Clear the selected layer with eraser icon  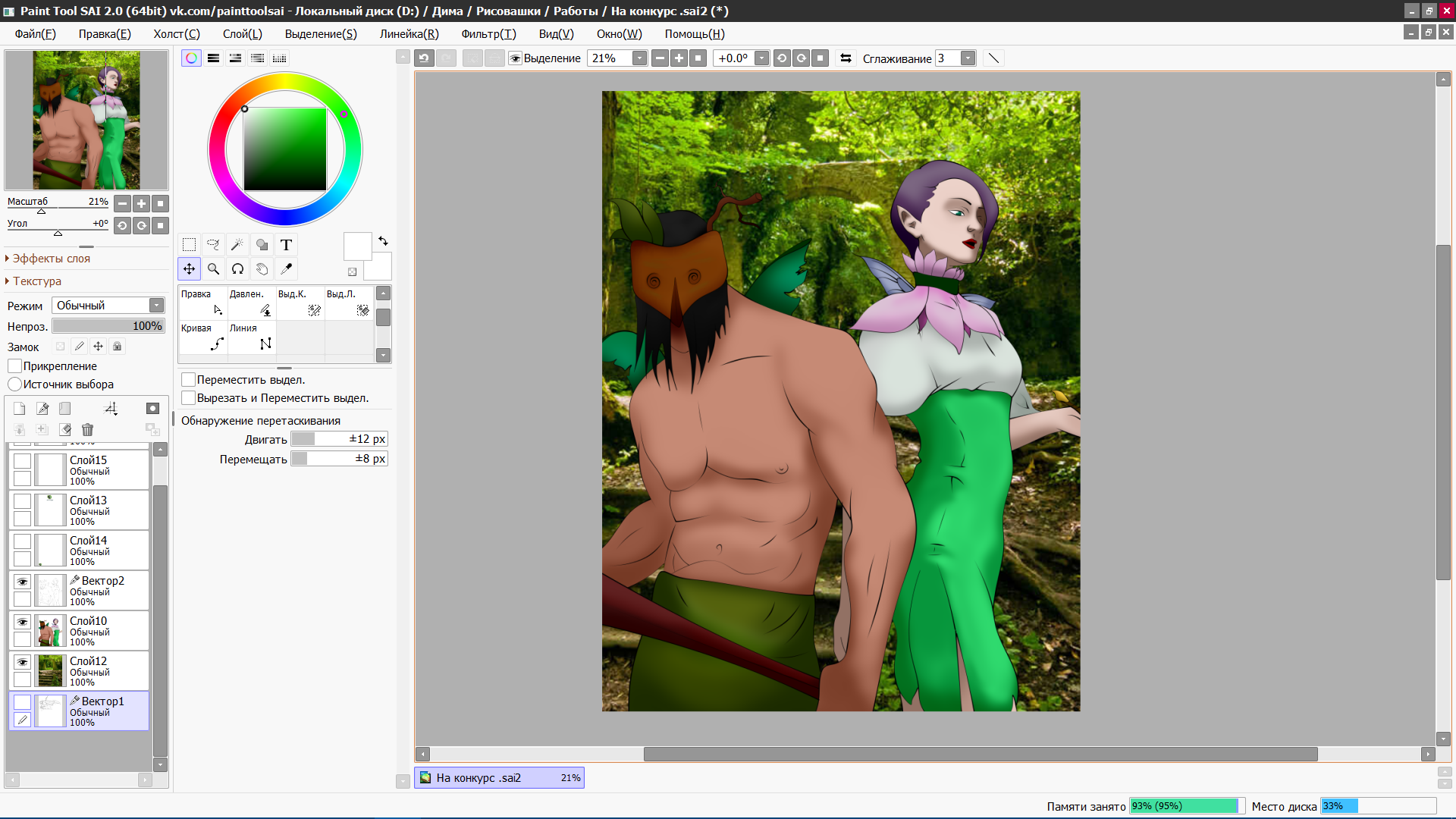click(x=65, y=430)
